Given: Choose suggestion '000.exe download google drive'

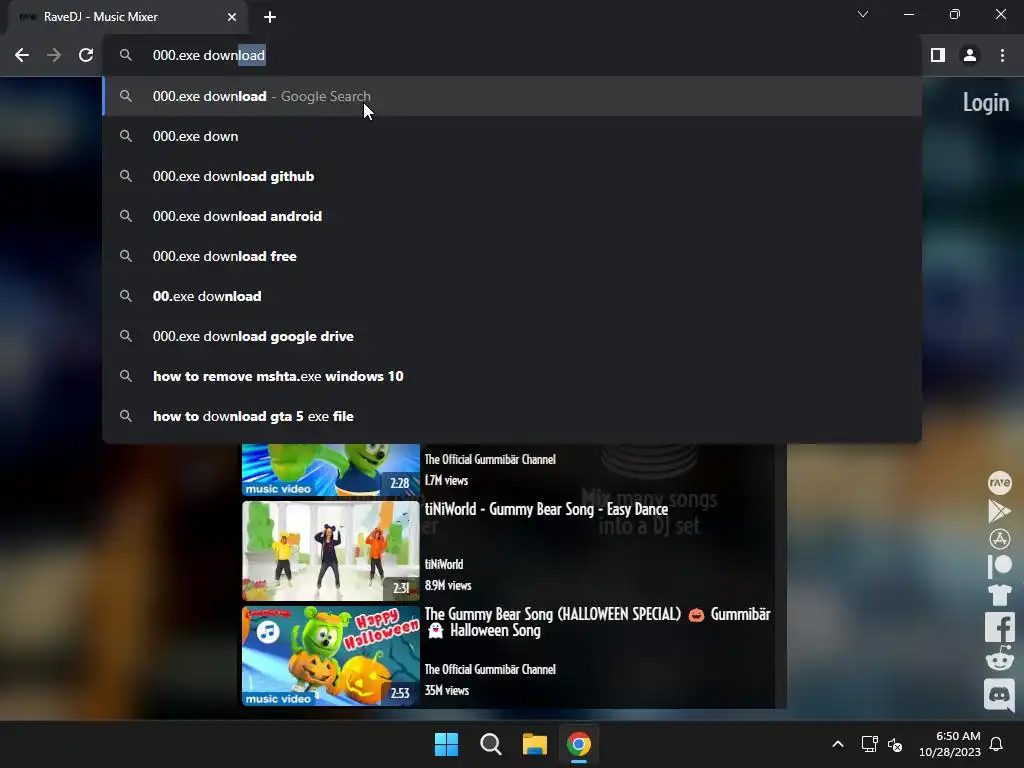Looking at the screenshot, I should 513,336.
